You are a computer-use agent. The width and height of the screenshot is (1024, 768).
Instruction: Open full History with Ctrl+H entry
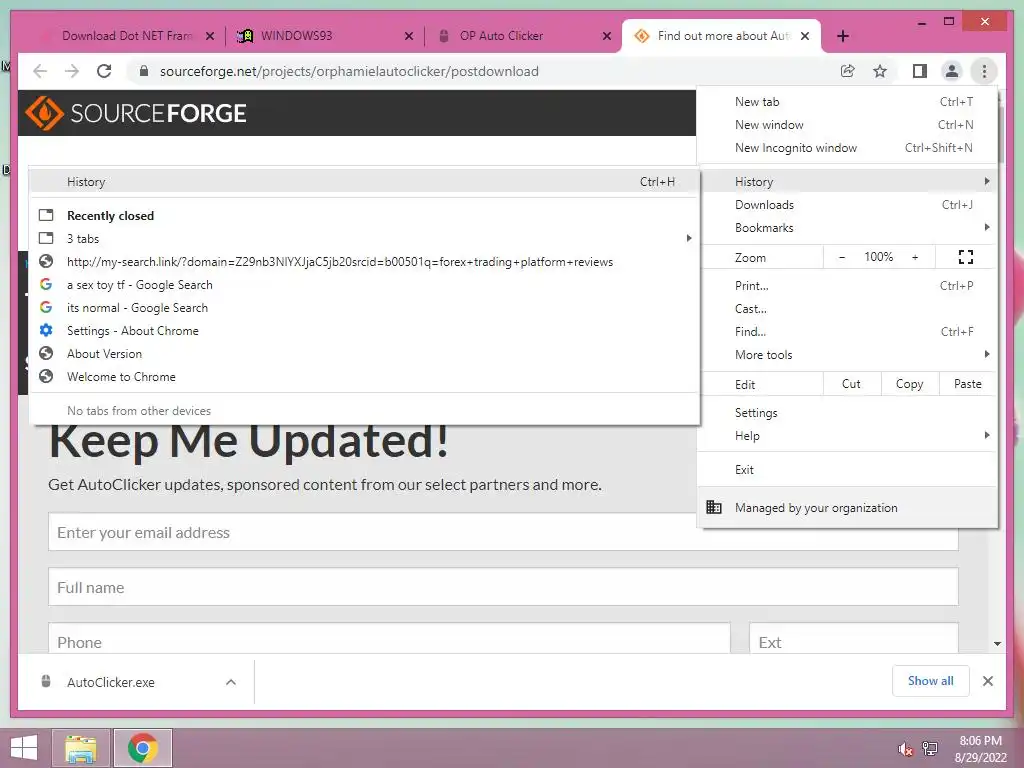tap(364, 182)
